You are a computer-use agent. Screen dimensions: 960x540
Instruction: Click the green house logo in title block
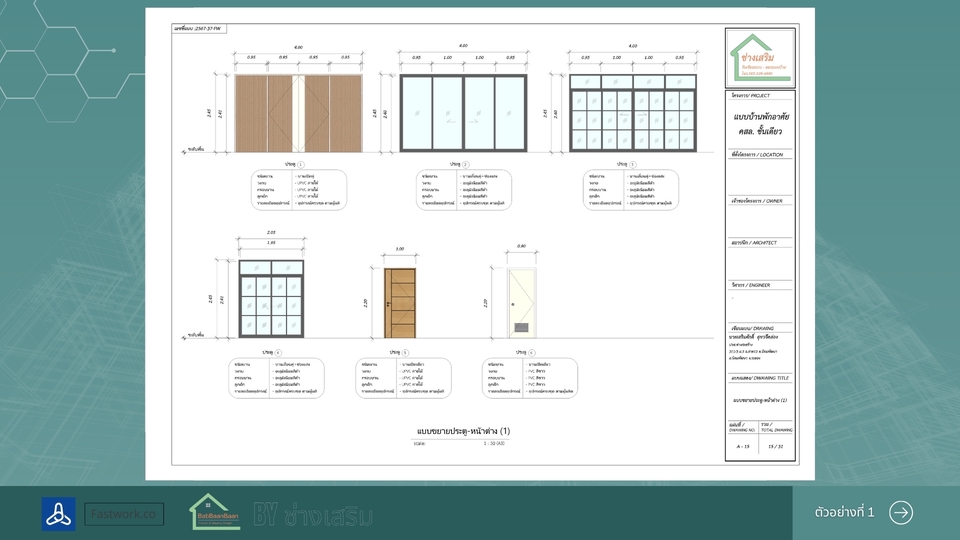(759, 55)
